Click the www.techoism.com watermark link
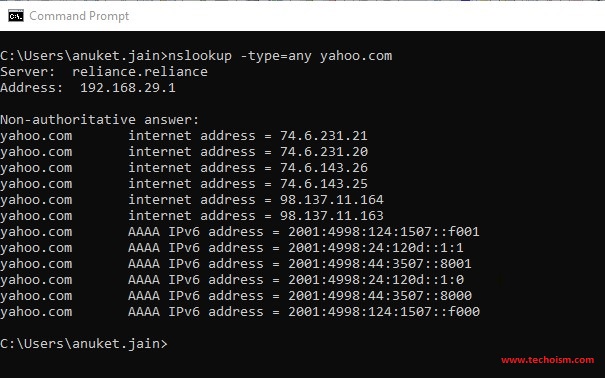Viewport: 605px width, 378px height. pyautogui.click(x=548, y=360)
